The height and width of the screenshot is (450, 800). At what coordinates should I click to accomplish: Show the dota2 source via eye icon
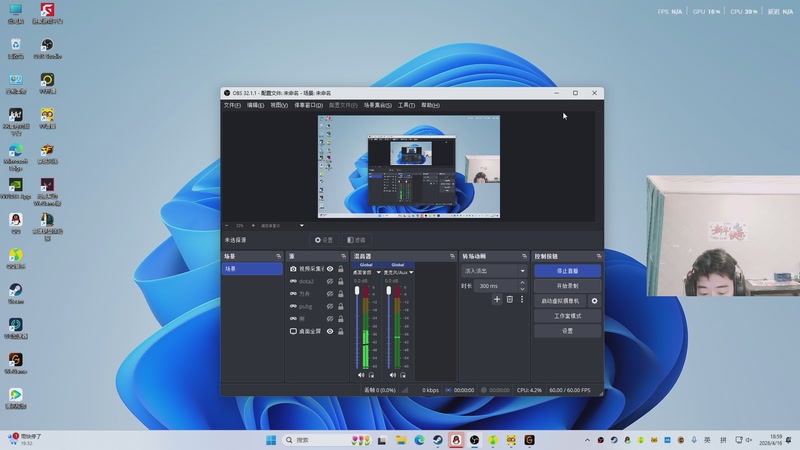click(x=330, y=281)
